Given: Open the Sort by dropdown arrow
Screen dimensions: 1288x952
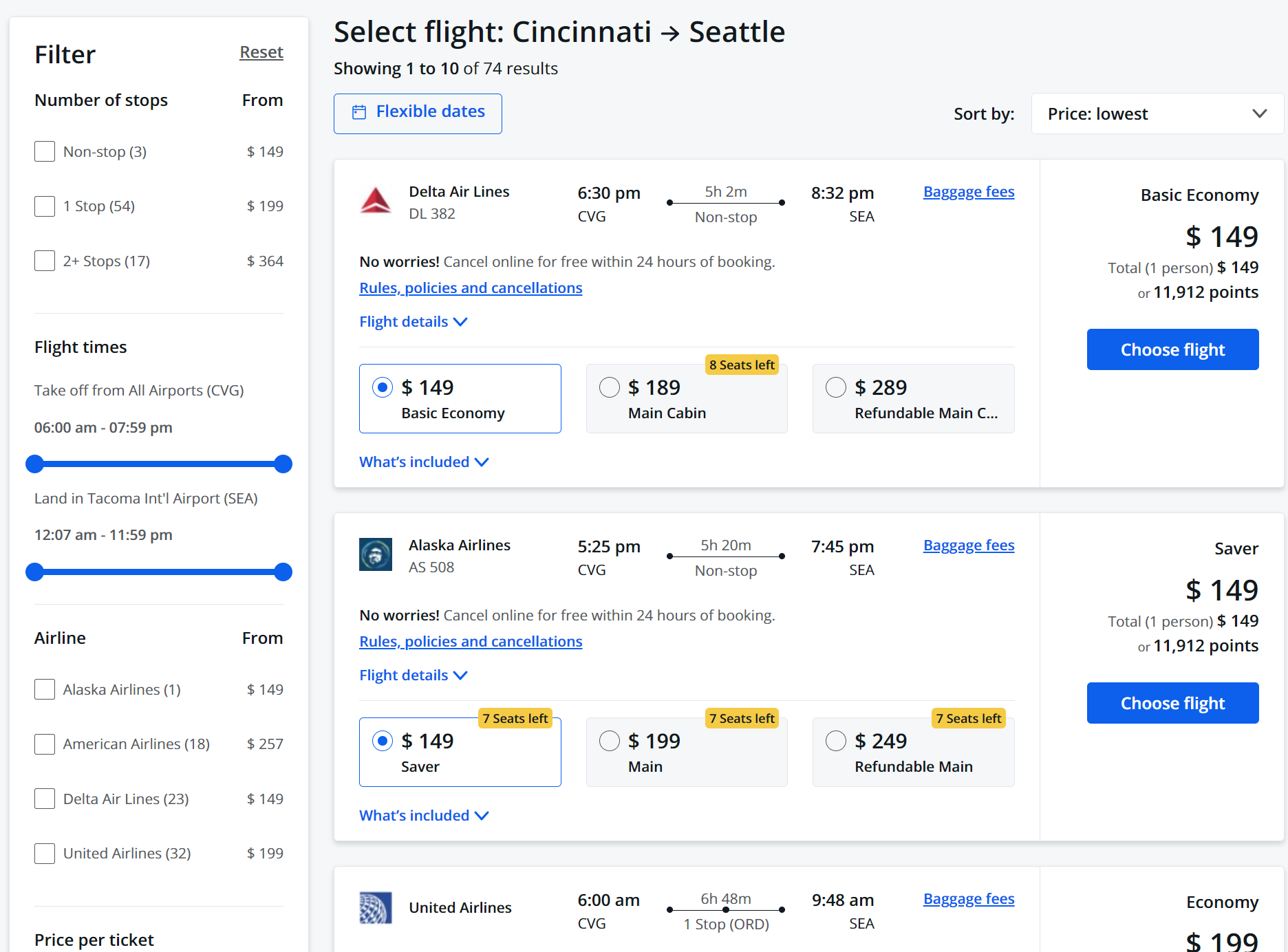Looking at the screenshot, I should coord(1260,113).
